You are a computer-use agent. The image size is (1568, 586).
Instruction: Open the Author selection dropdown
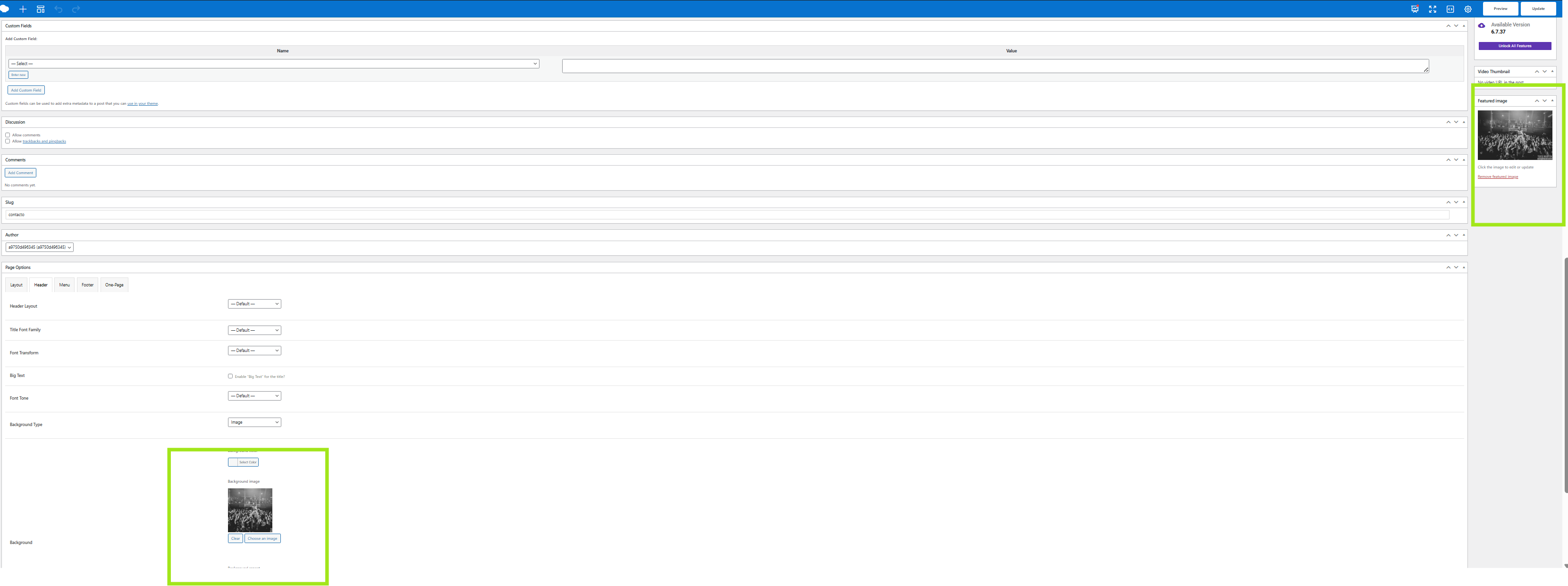40,247
